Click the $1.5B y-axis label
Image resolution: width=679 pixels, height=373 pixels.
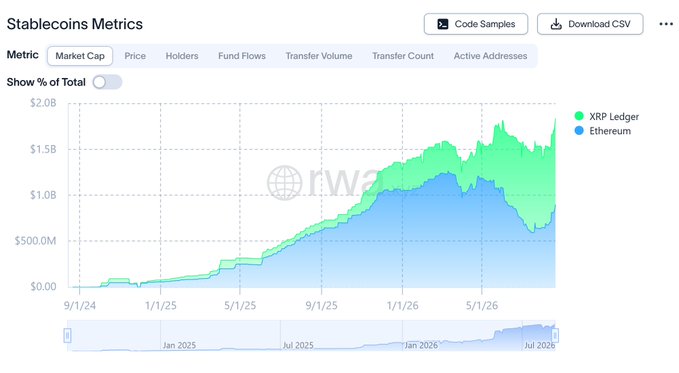(x=43, y=149)
